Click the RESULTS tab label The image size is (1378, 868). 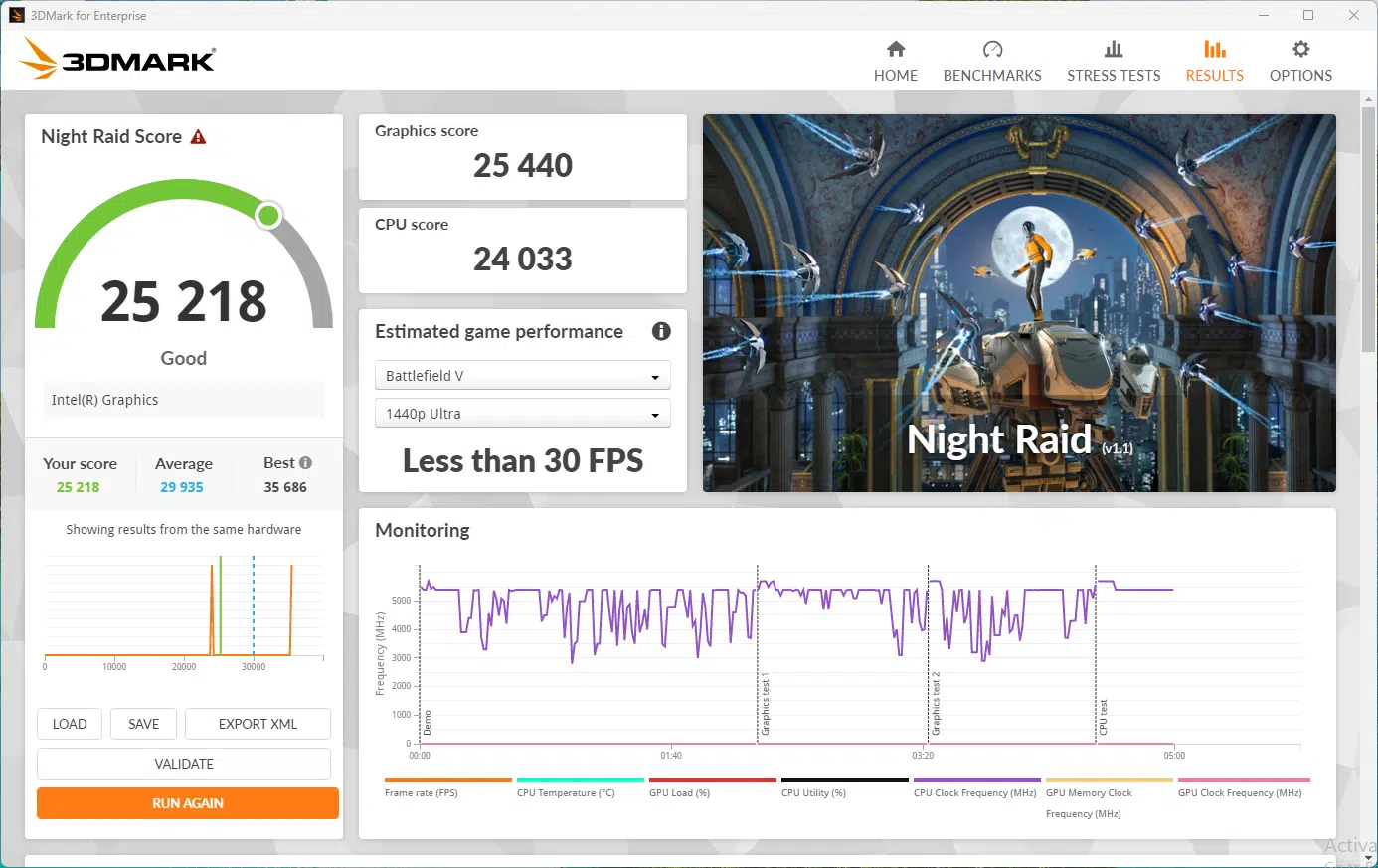[1214, 76]
